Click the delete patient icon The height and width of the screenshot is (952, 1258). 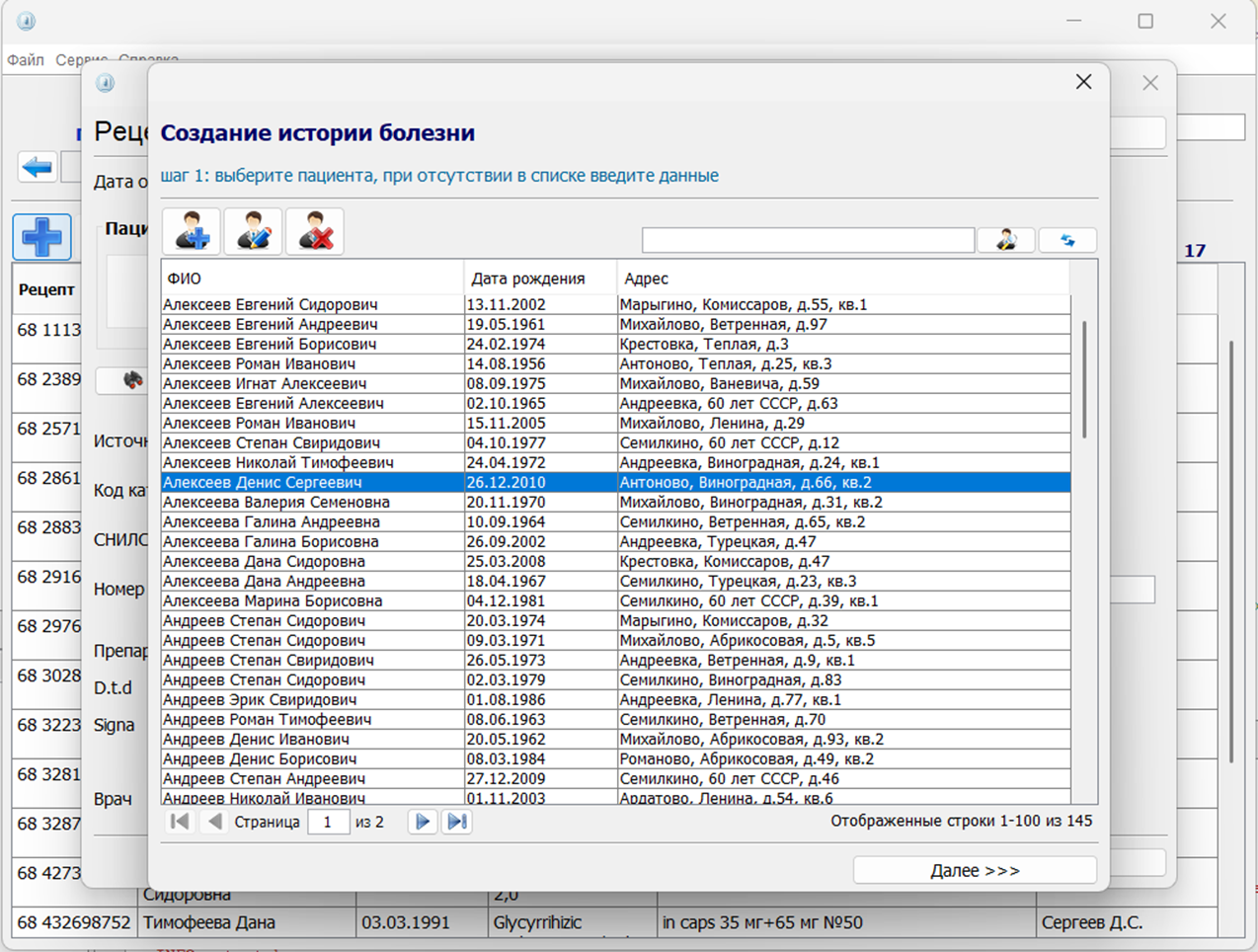315,232
